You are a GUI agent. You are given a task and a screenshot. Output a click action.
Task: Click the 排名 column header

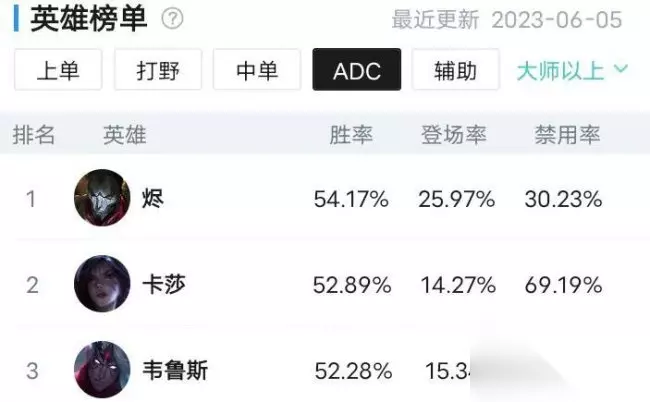click(34, 136)
